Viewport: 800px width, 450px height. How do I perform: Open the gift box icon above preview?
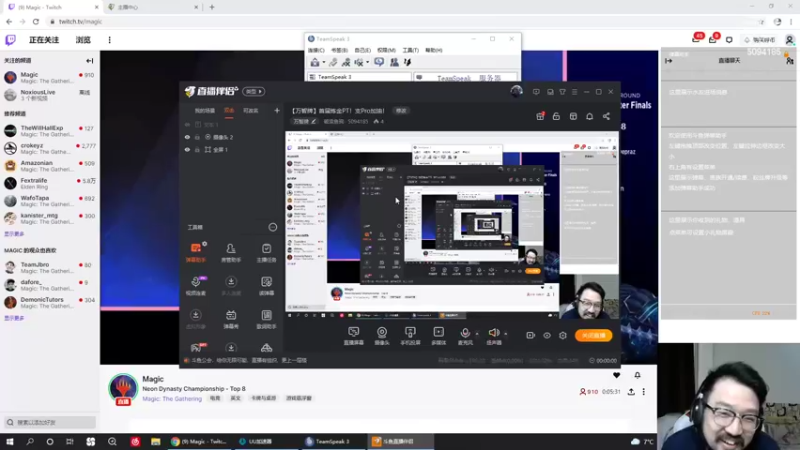point(540,116)
